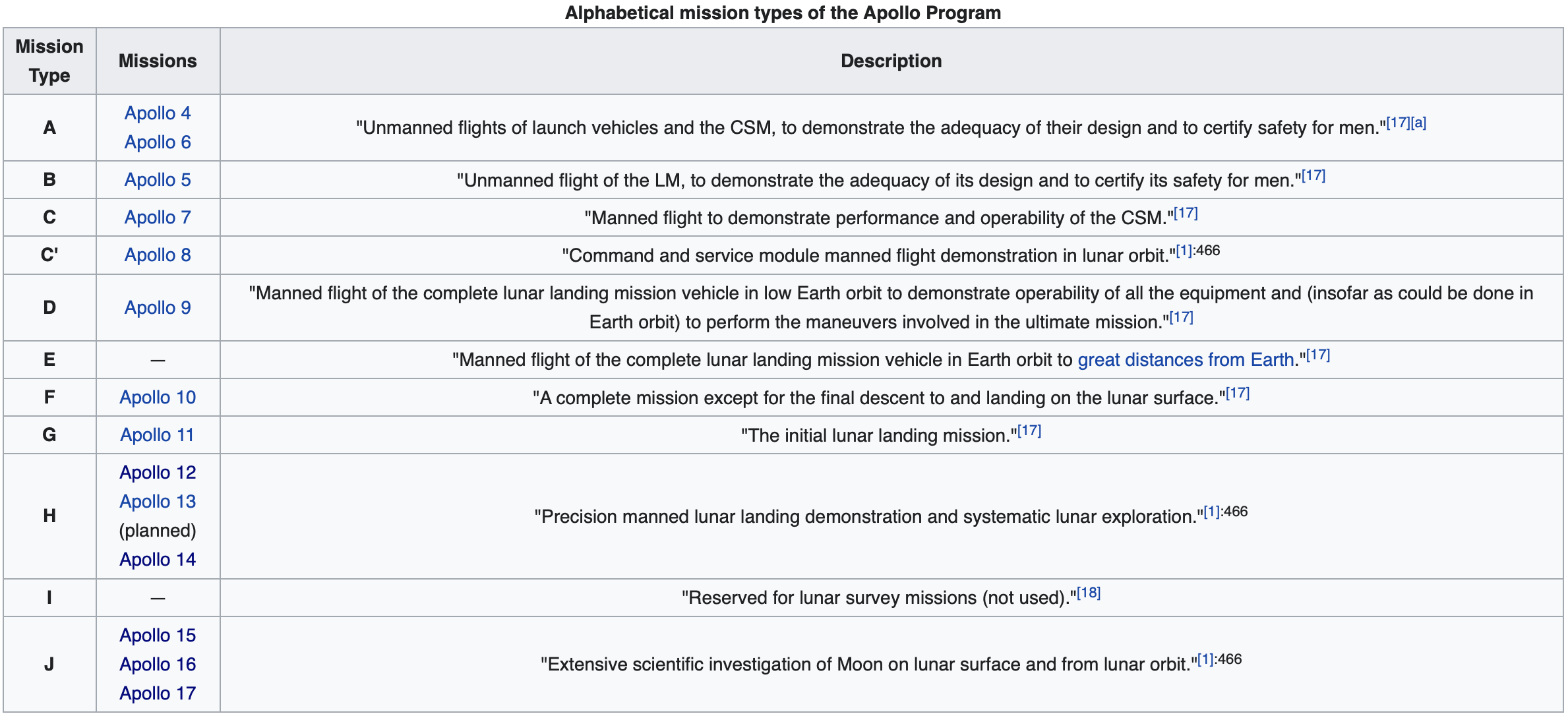Open the Apollo 15 link
This screenshot has height=716, width=1568.
pos(158,636)
